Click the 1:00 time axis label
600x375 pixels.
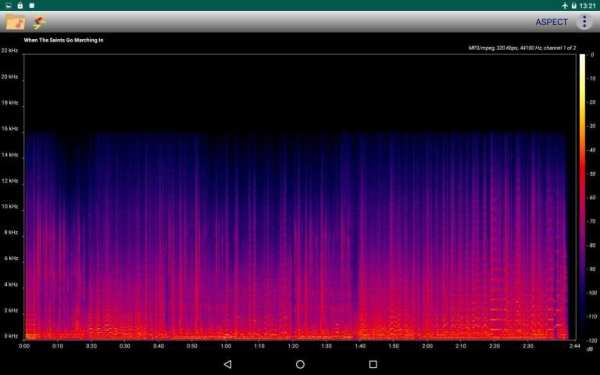coord(226,346)
